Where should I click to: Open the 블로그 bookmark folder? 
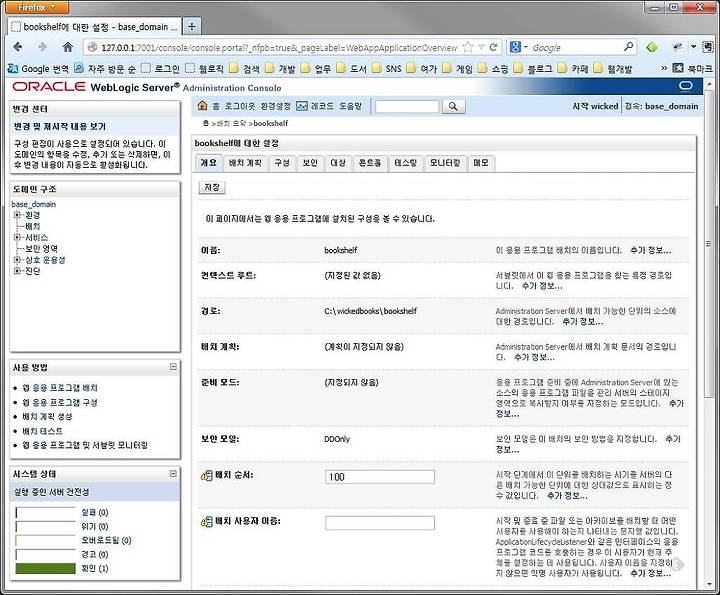pyautogui.click(x=533, y=68)
